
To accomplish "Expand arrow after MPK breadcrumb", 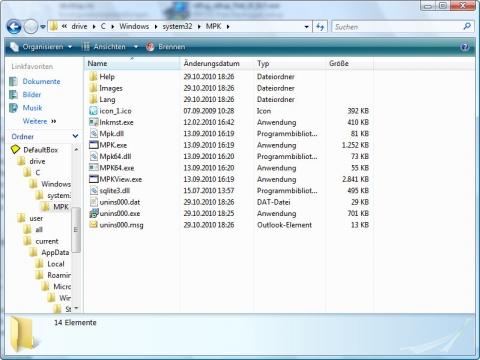I will click(x=228, y=27).
